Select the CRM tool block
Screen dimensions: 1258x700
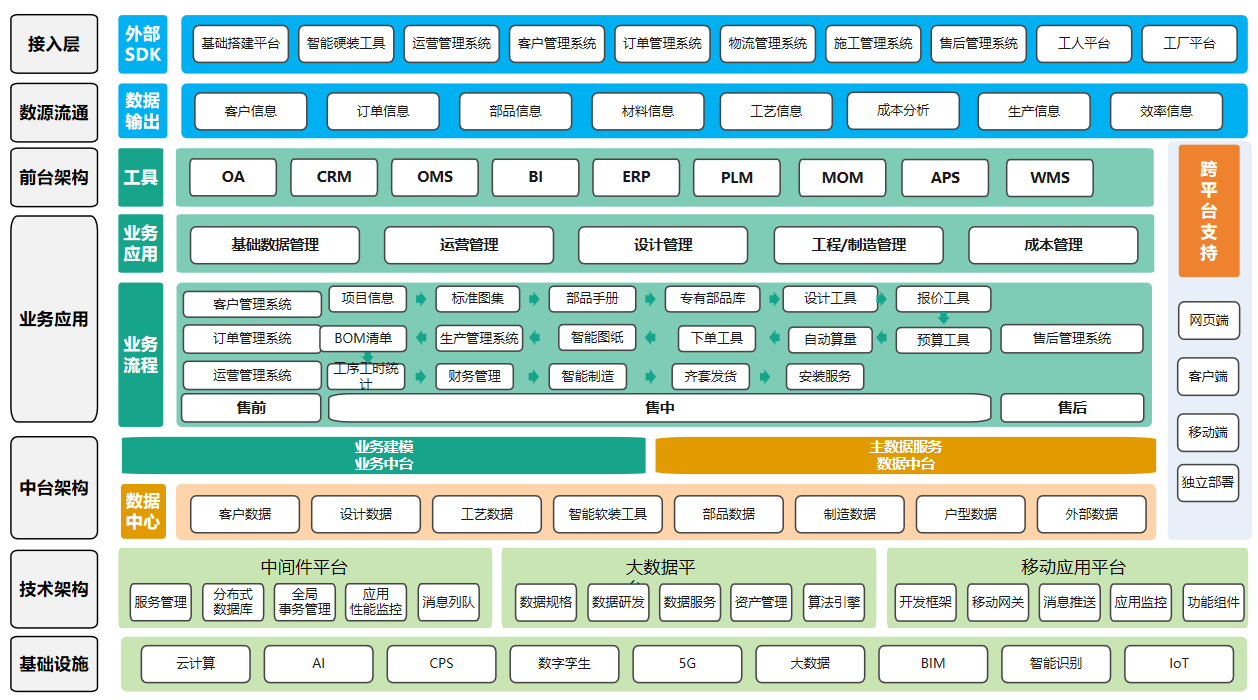pos(333,177)
